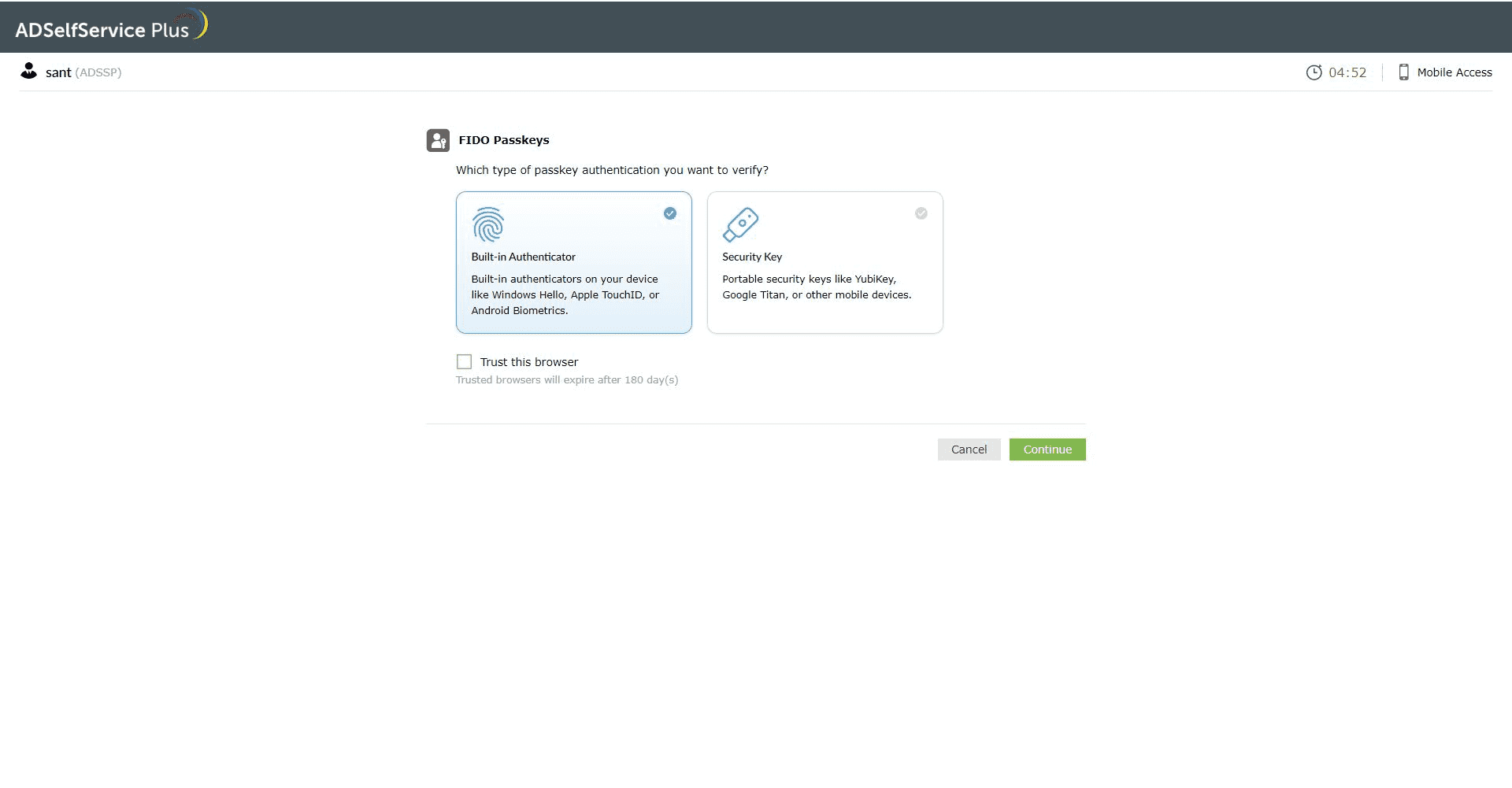Choose the Security Key title

(x=752, y=257)
